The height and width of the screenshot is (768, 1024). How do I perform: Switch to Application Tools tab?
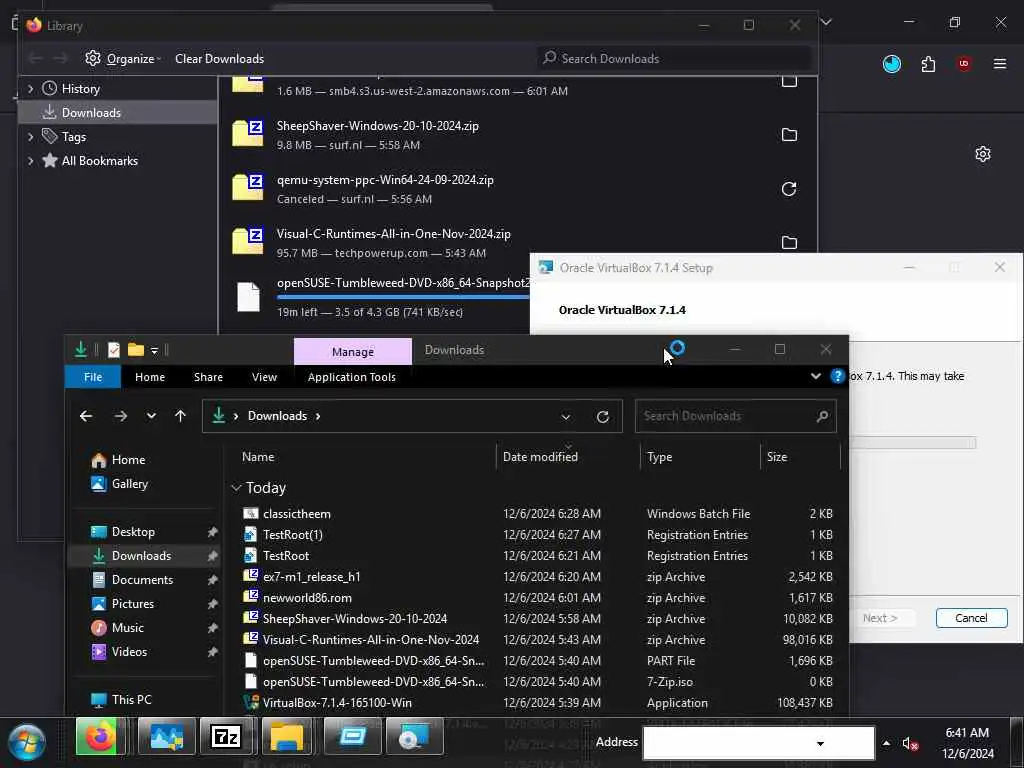[351, 377]
